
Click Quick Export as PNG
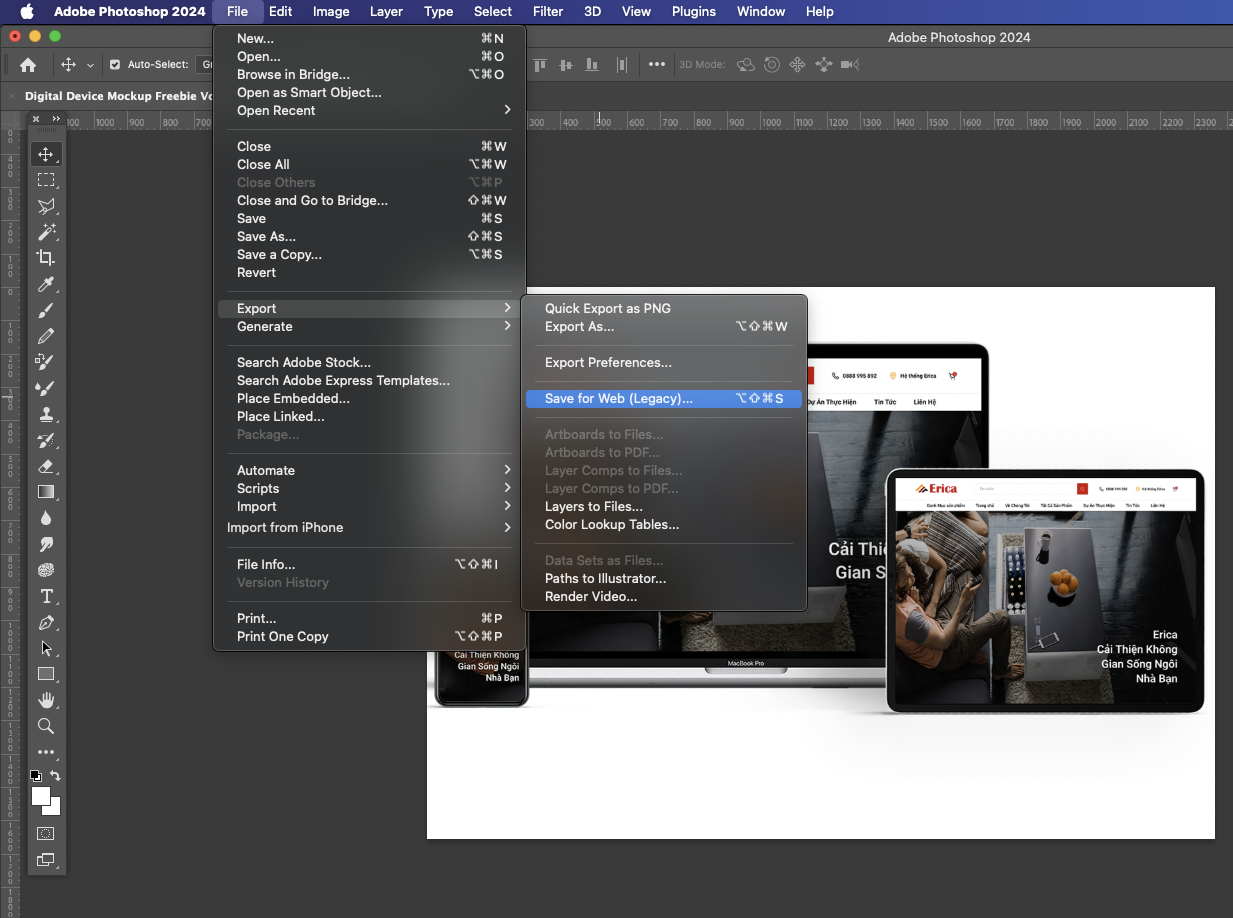tap(607, 308)
